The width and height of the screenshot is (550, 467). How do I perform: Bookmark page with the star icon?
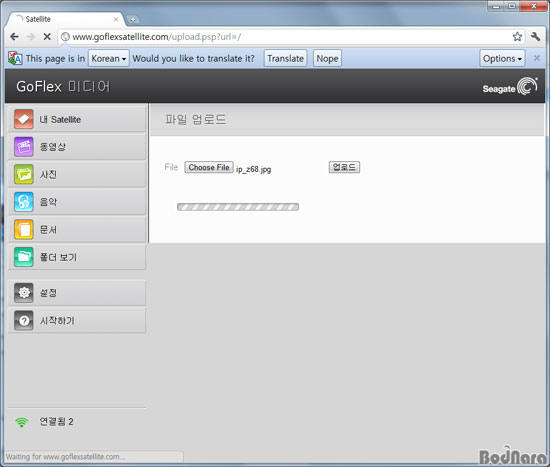517,36
